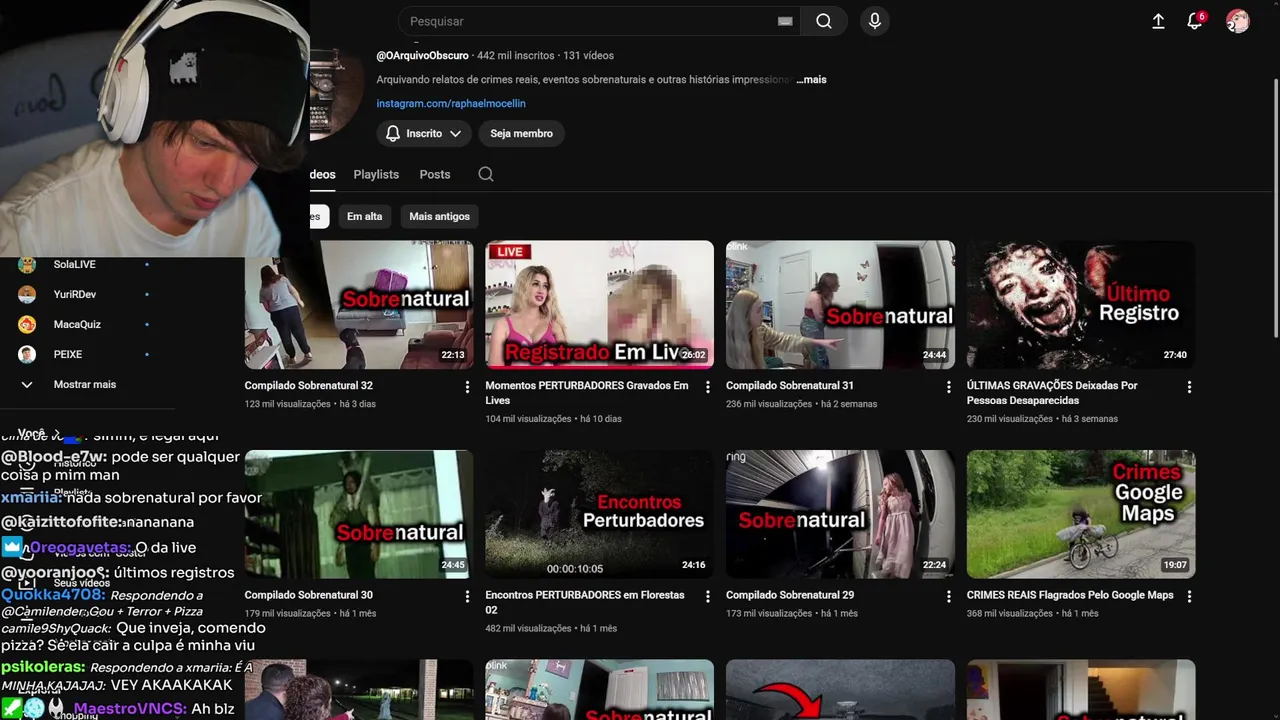The image size is (1280, 720).
Task: Open options for ÚLTIMAS GRAVAÇÕES video
Action: (x=1189, y=387)
